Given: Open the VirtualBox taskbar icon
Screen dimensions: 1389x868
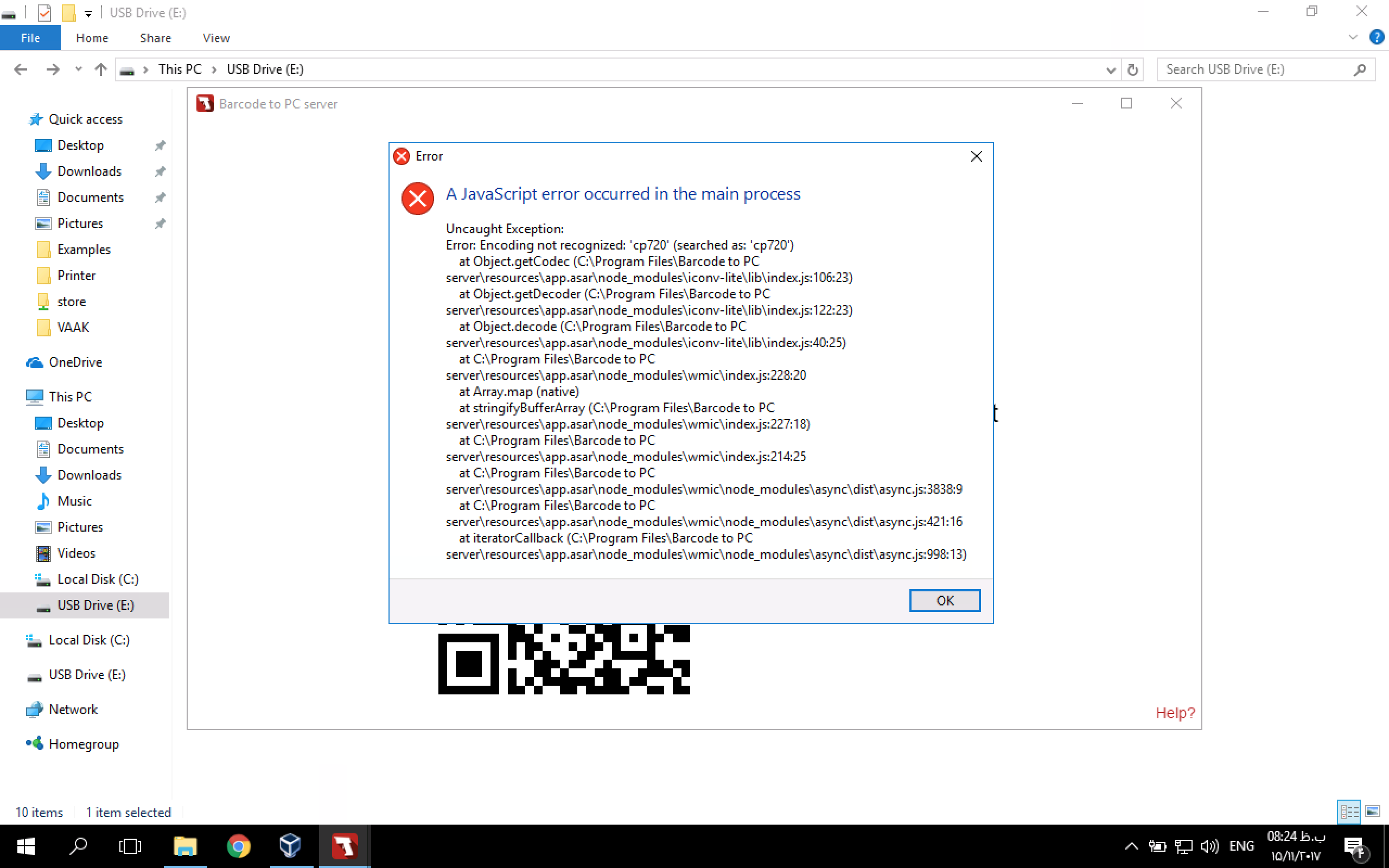Looking at the screenshot, I should [290, 846].
